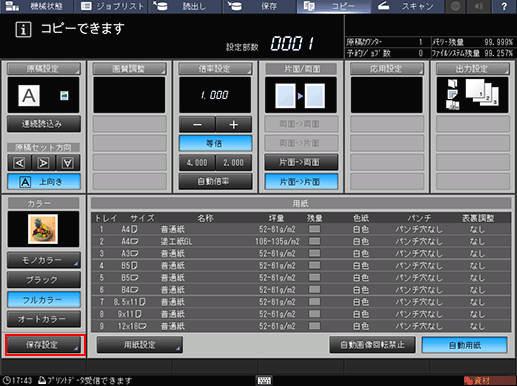
Task: Click 自動画像回転禁止 button
Action: (x=372, y=345)
